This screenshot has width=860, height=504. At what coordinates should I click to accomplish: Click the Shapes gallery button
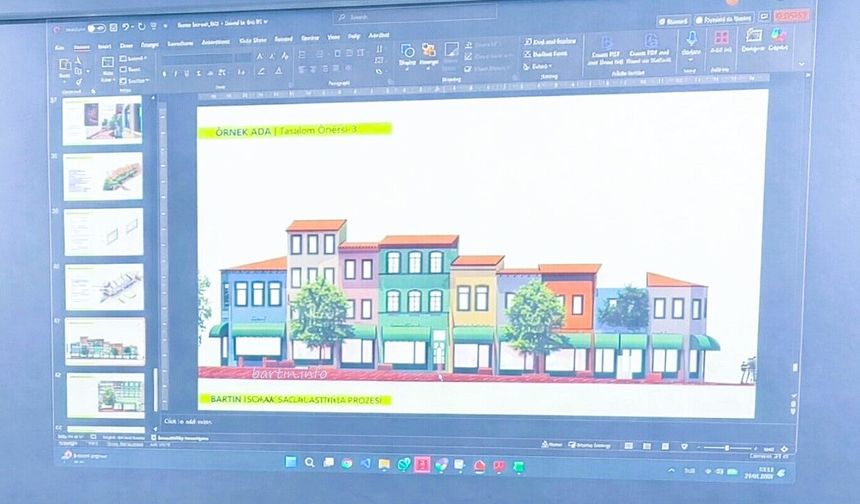coord(408,55)
